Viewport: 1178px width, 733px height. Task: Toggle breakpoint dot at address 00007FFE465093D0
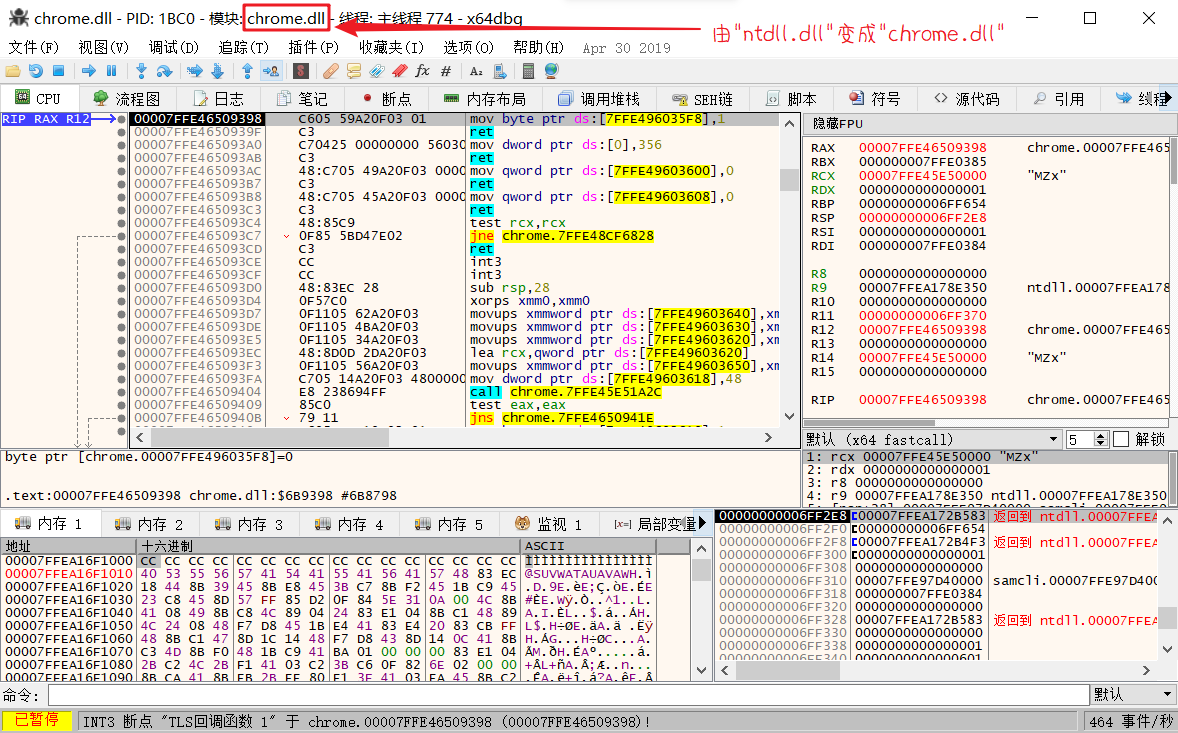tap(122, 288)
